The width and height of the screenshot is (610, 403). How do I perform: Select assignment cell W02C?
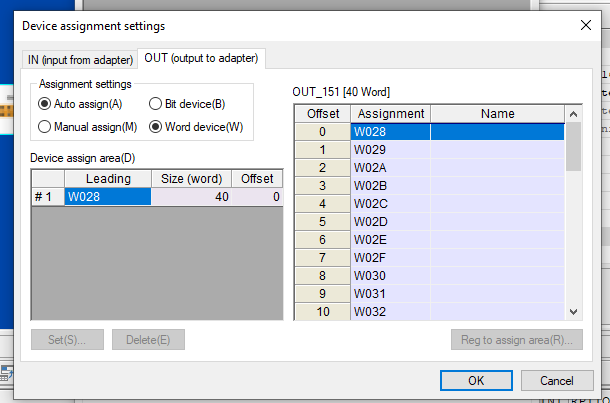[391, 204]
